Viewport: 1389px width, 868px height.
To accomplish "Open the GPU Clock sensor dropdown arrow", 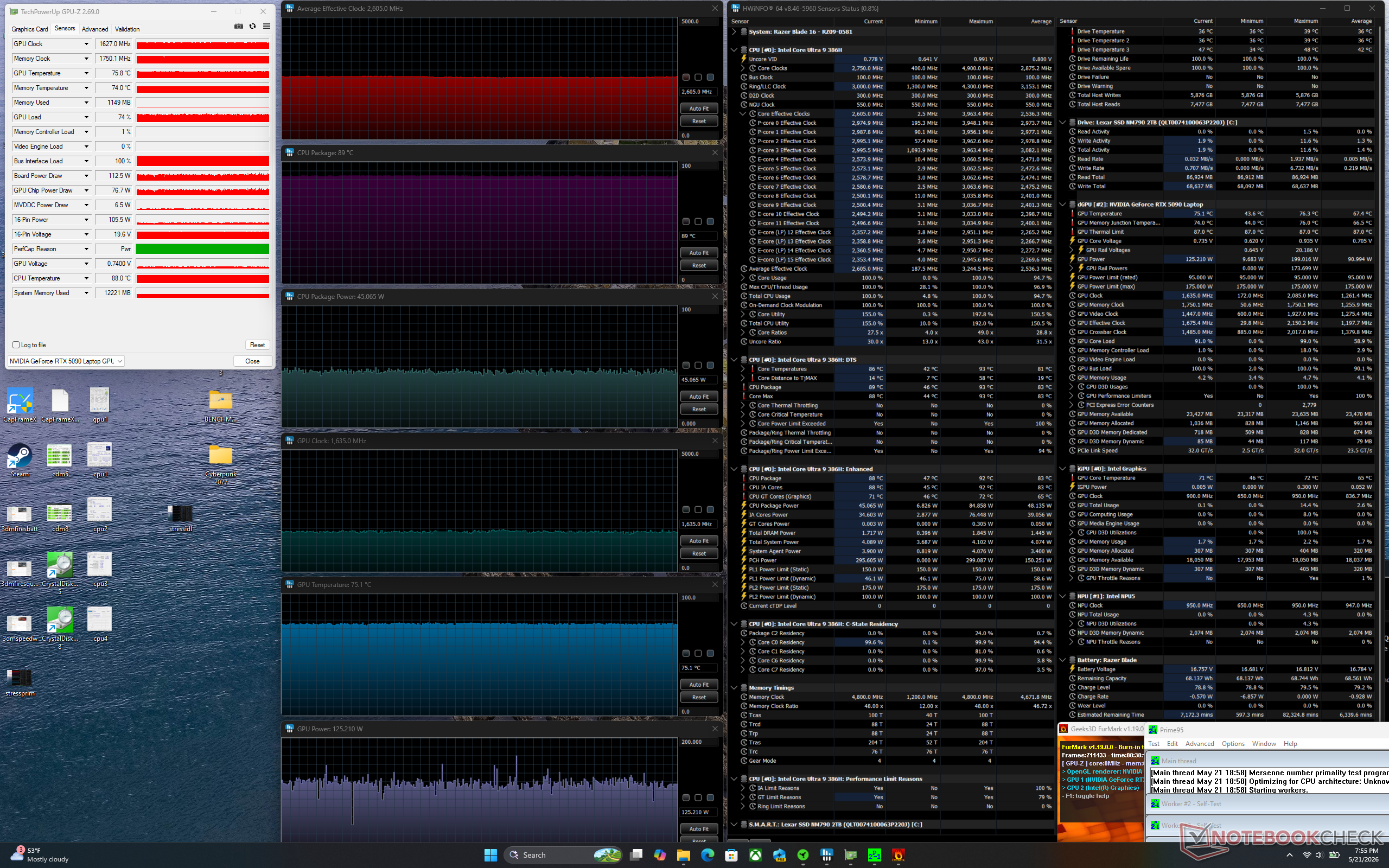I will pyautogui.click(x=87, y=44).
